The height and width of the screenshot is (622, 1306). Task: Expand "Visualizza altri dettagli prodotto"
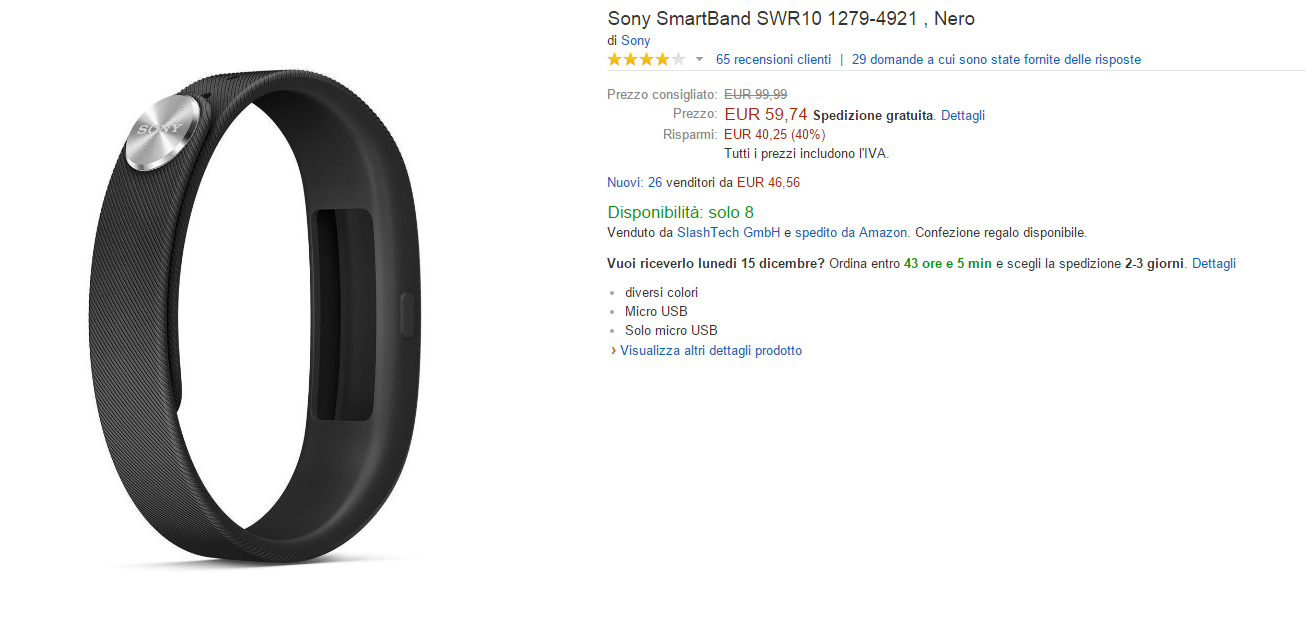(711, 350)
